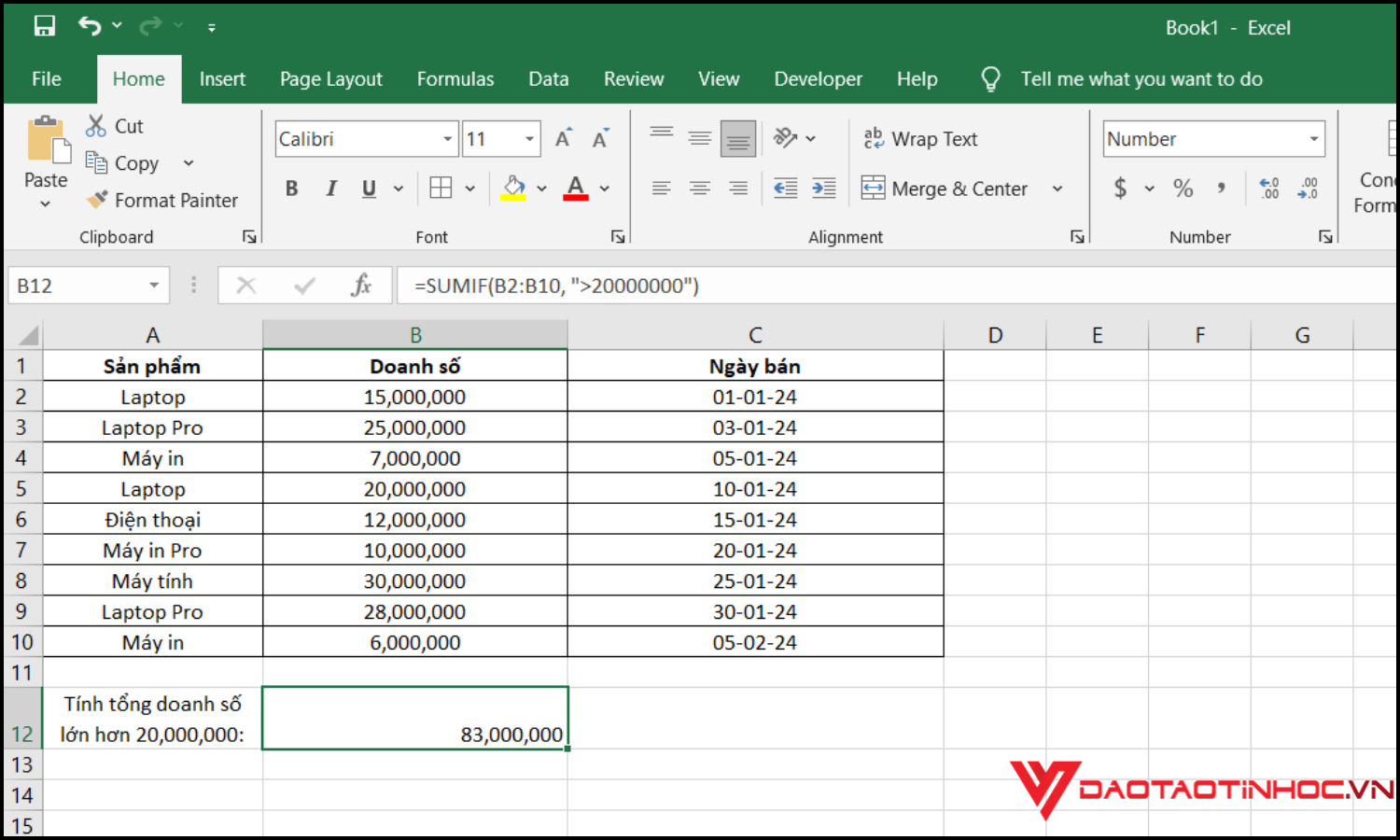
Task: Open the Insert Function fx icon
Action: (x=361, y=286)
